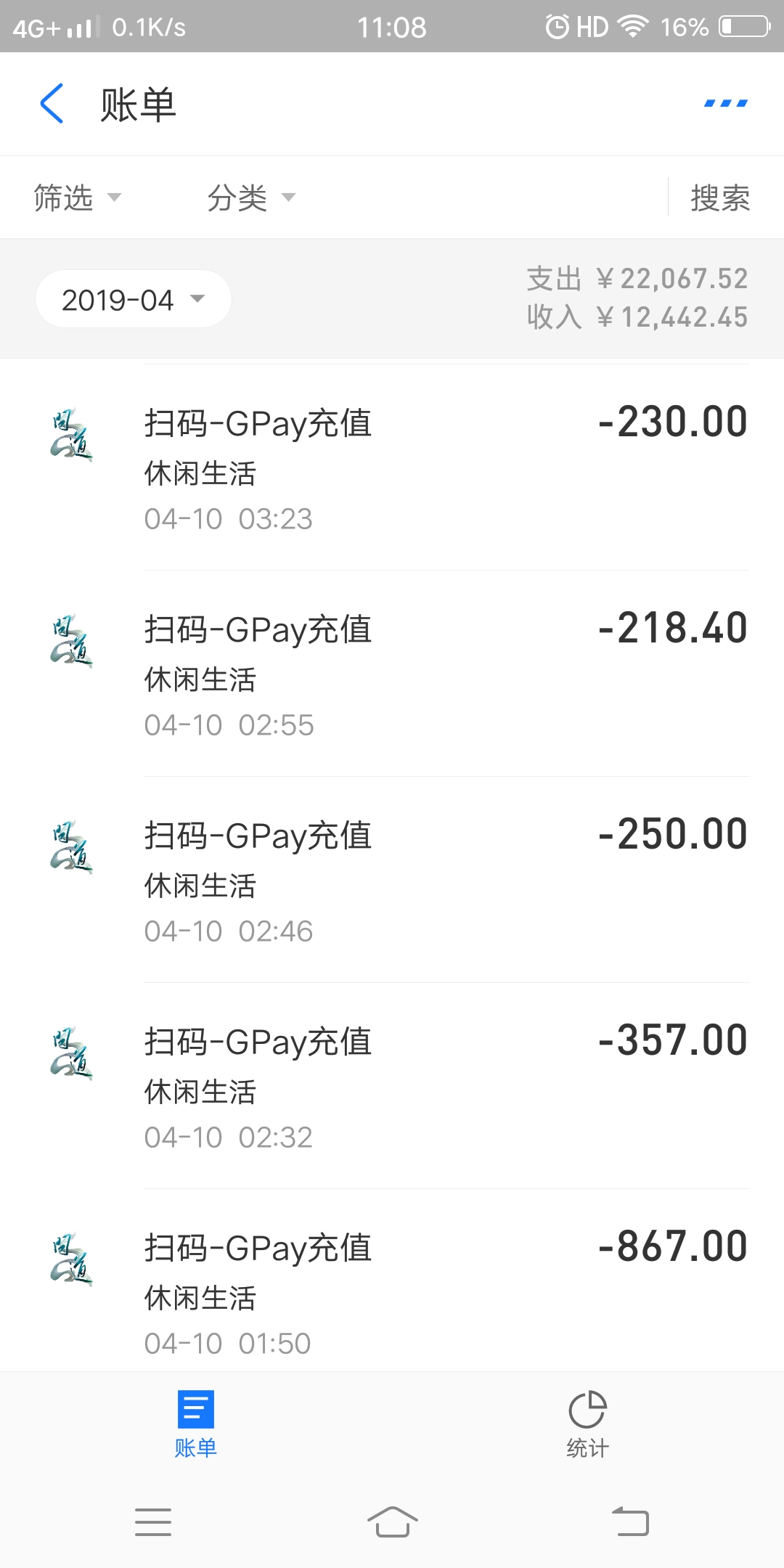Screen dimensions: 784x1568
Task: Tap the Android recent apps menu icon
Action: 153,1522
